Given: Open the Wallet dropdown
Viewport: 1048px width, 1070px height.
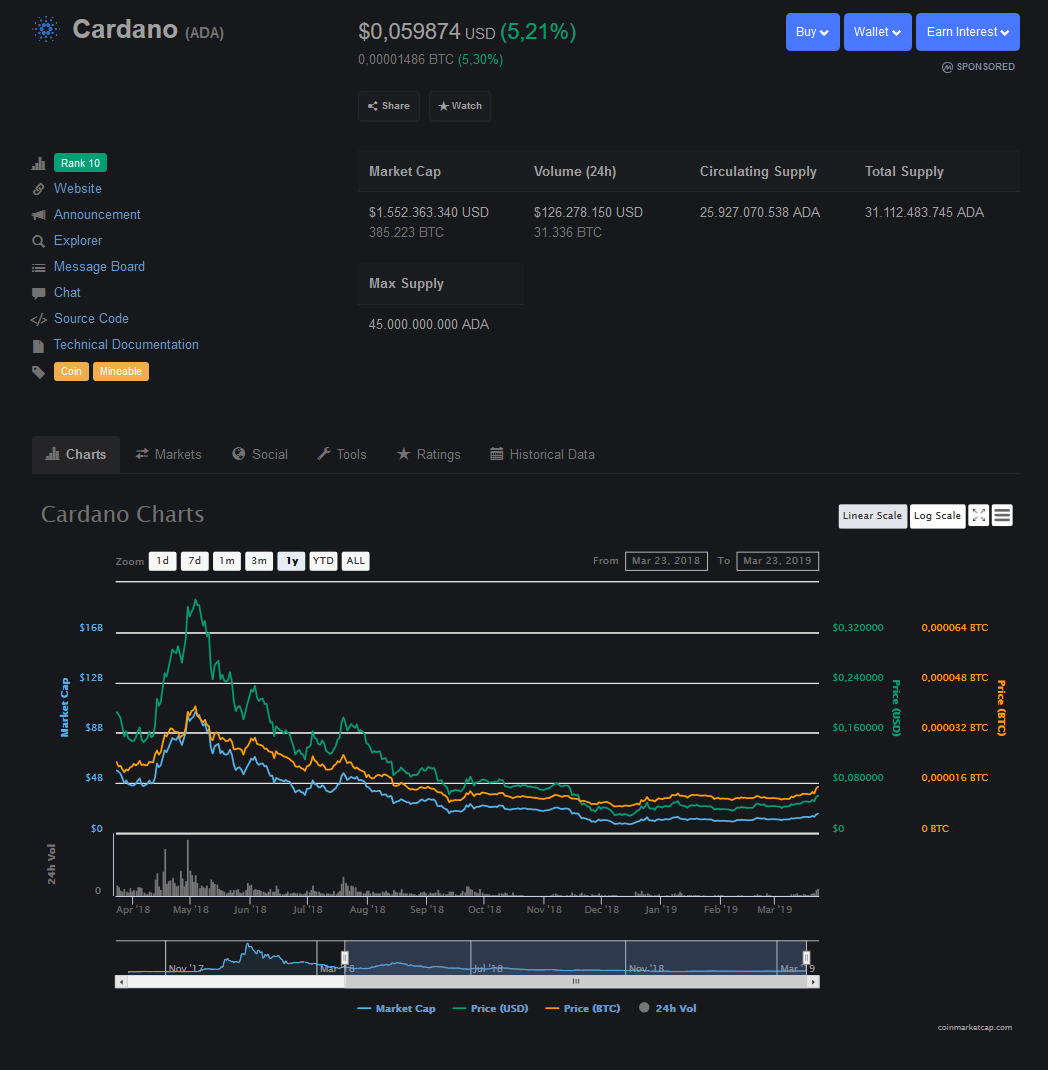Looking at the screenshot, I should [x=877, y=32].
